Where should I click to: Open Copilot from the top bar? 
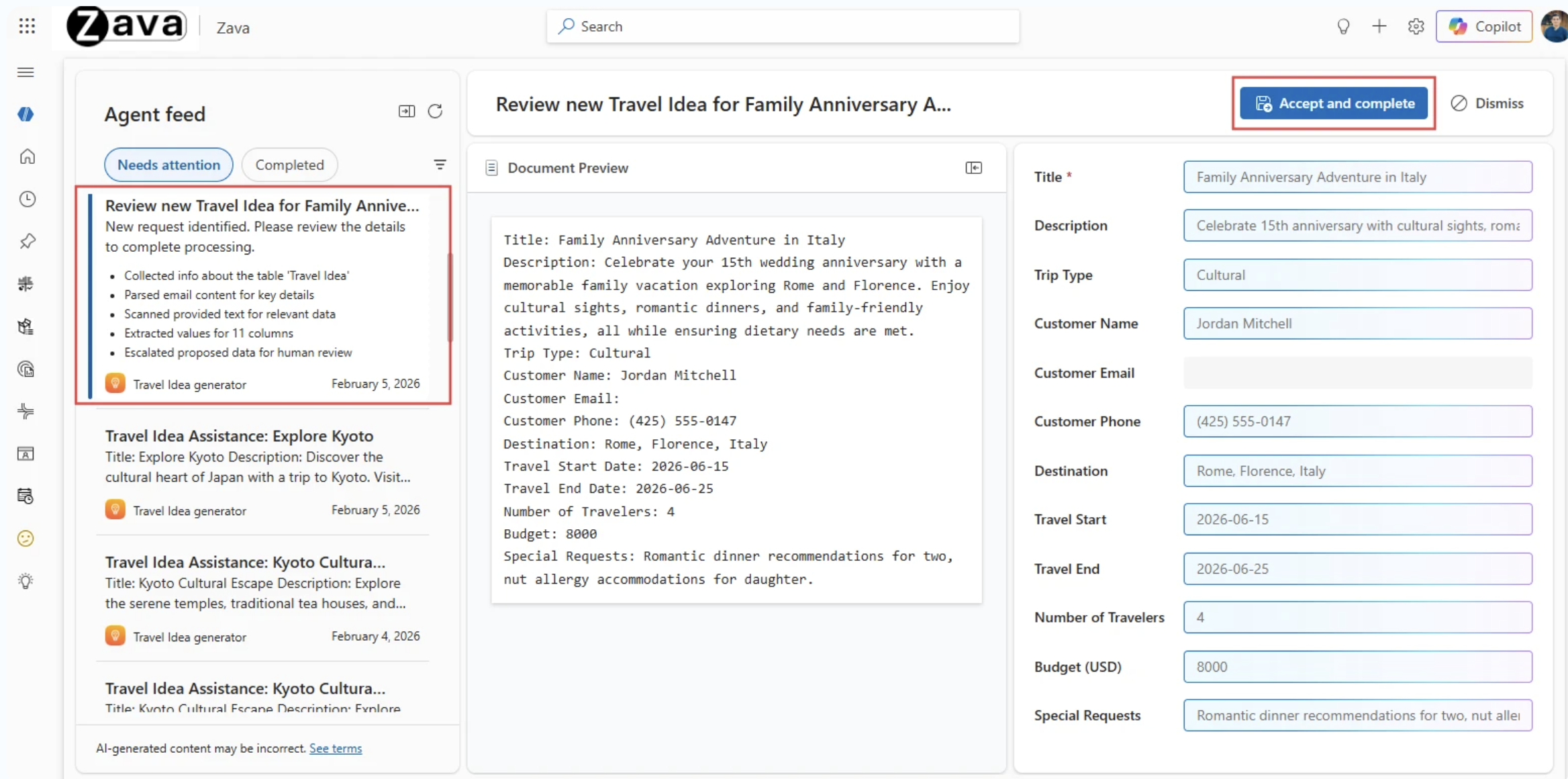coord(1483,26)
